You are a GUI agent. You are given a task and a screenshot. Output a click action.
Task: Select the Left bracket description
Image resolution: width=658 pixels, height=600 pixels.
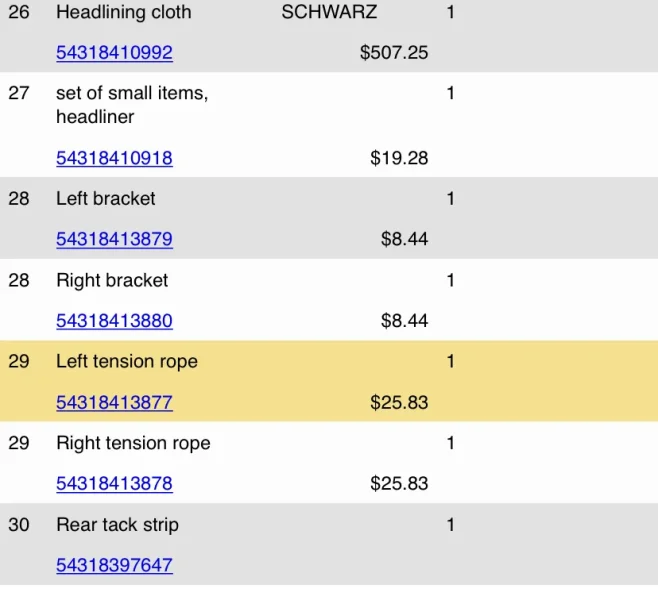(106, 198)
